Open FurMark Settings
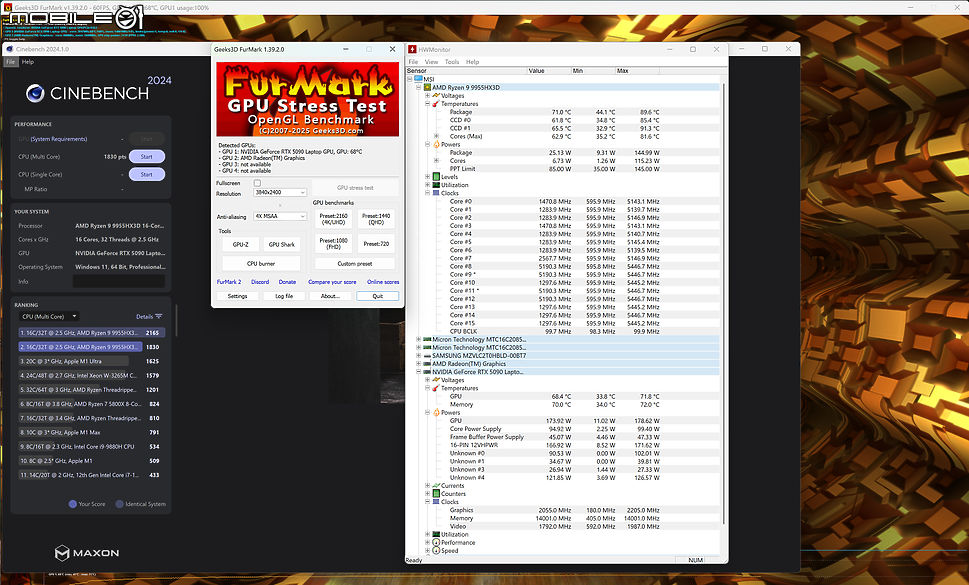969x585 pixels. click(x=237, y=296)
